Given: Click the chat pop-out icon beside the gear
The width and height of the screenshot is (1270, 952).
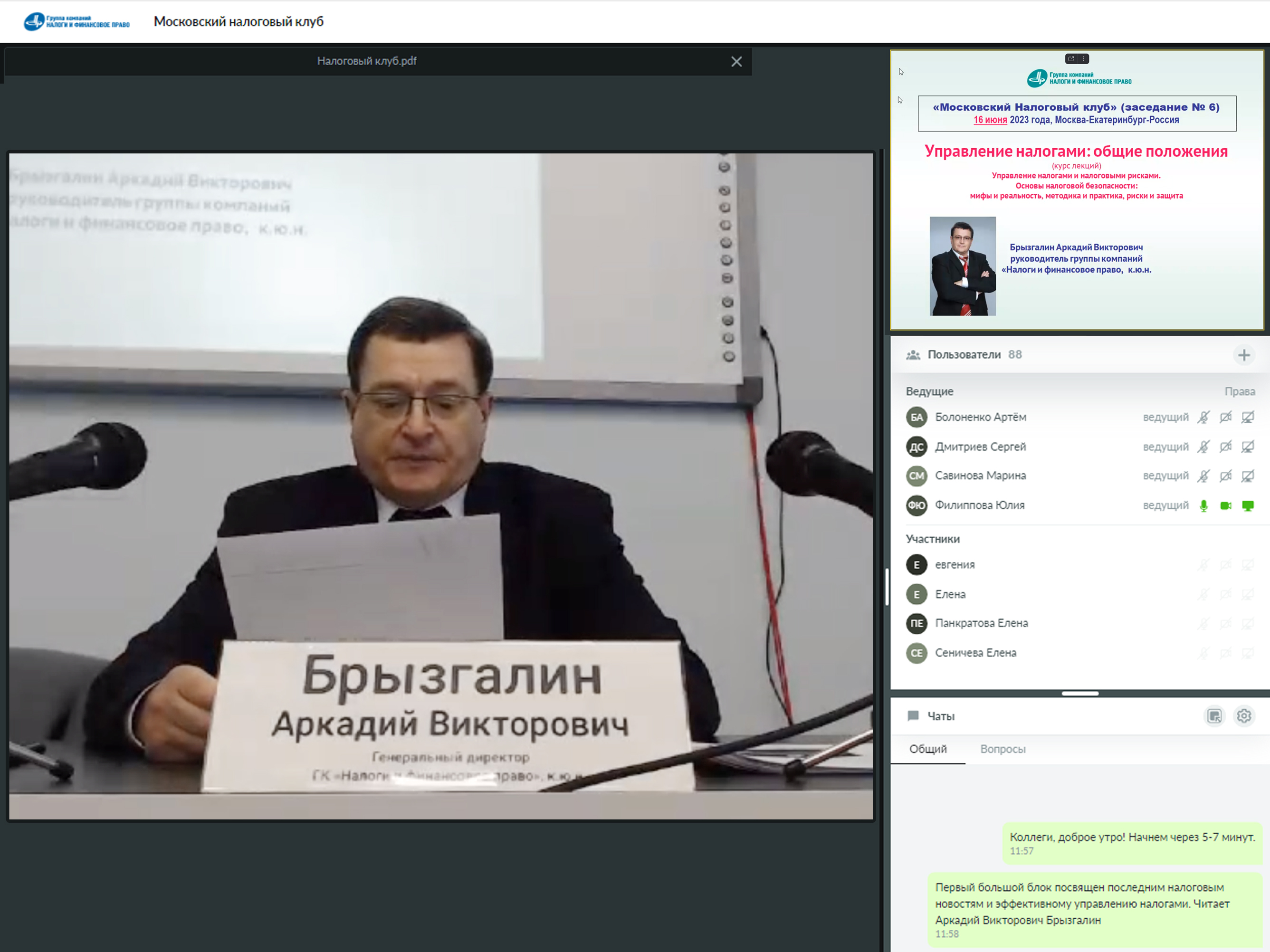Looking at the screenshot, I should point(1214,716).
